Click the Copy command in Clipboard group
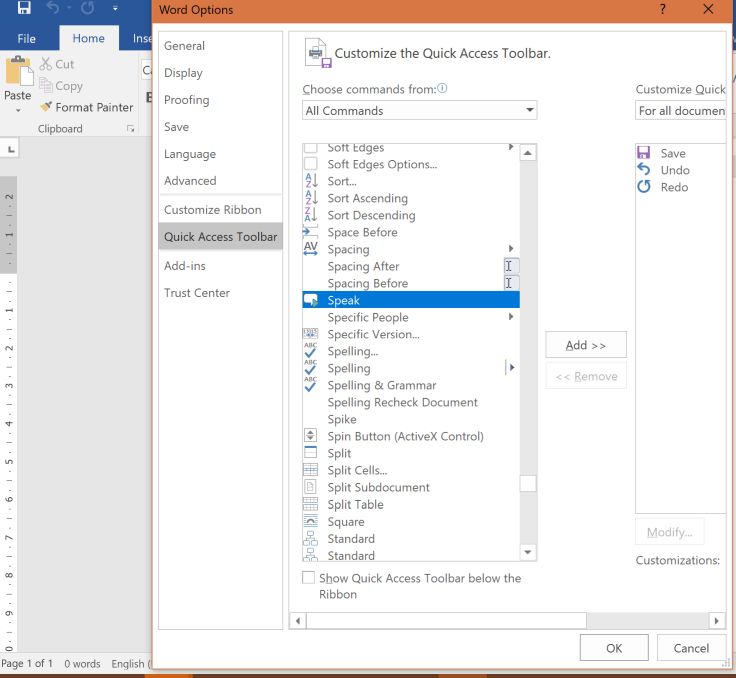Screen dimensions: 736x678 (61, 85)
